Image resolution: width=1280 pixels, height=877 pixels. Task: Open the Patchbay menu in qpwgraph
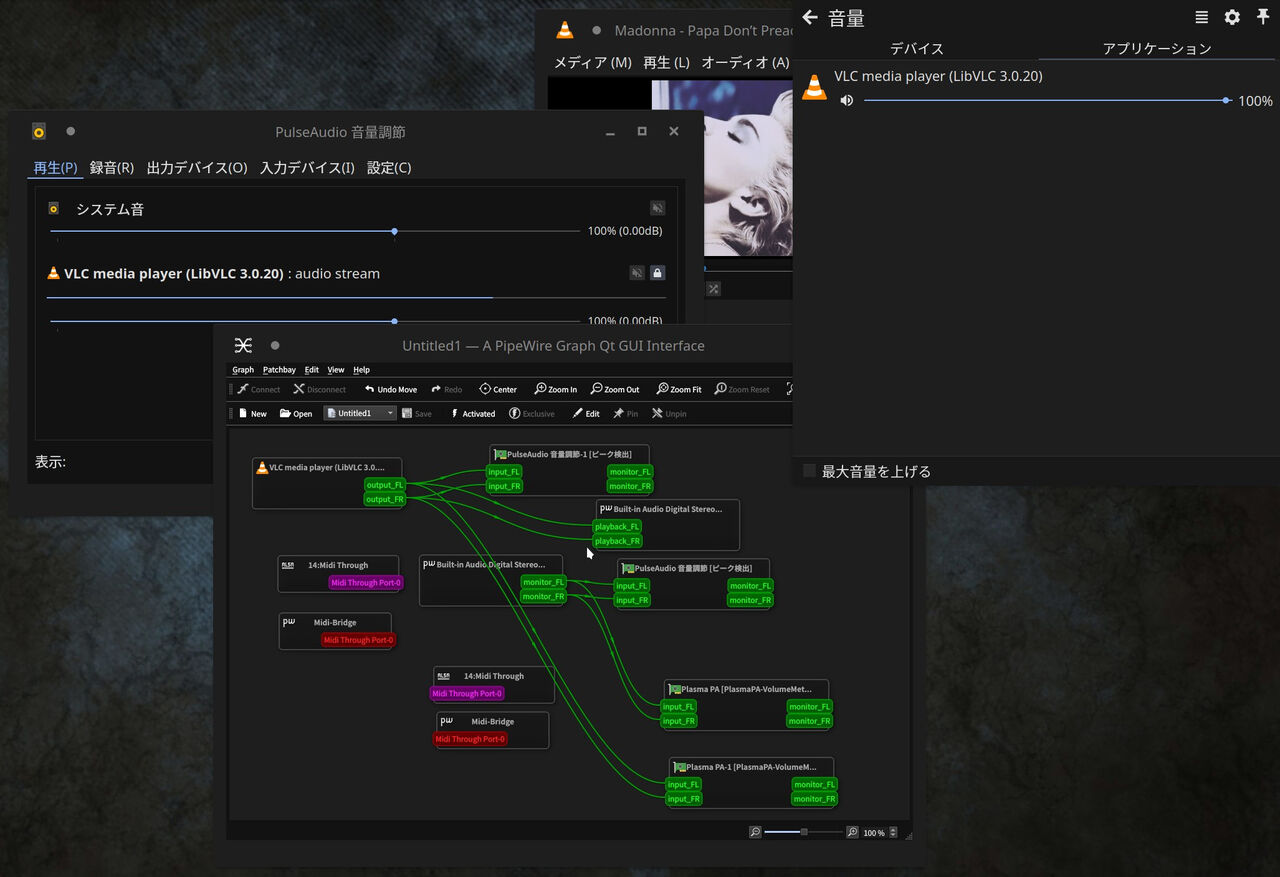coord(279,369)
